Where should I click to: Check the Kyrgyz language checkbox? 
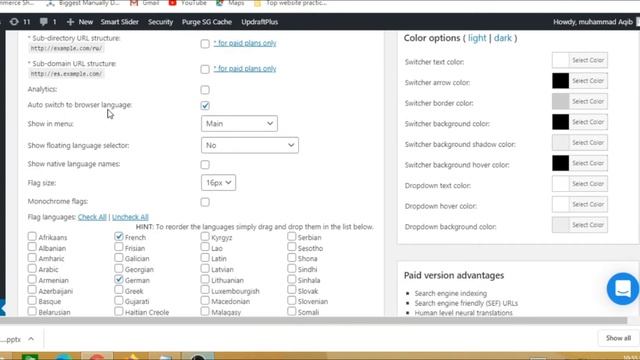tap(205, 236)
